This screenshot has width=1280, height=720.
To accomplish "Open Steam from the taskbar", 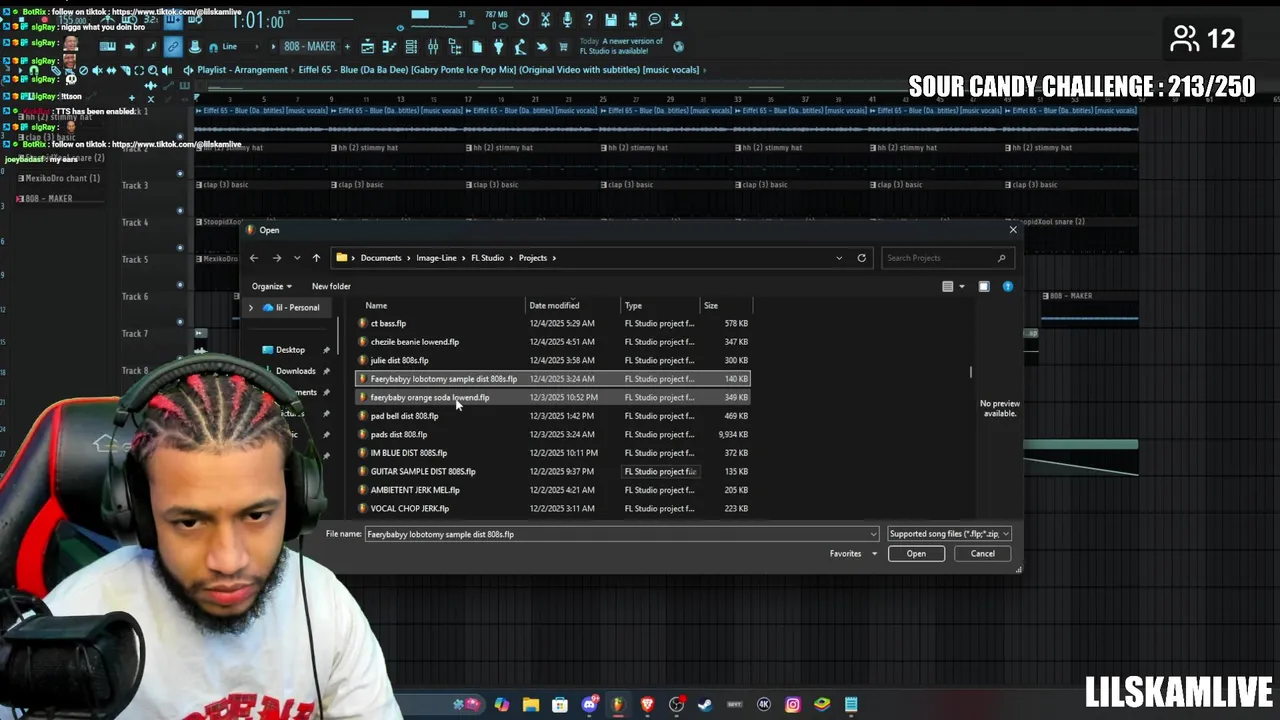I will pos(705,705).
